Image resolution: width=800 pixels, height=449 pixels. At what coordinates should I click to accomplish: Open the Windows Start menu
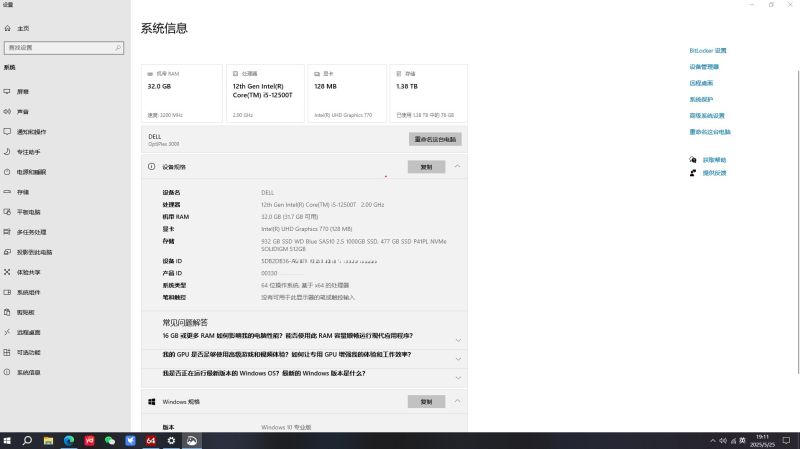click(x=7, y=440)
